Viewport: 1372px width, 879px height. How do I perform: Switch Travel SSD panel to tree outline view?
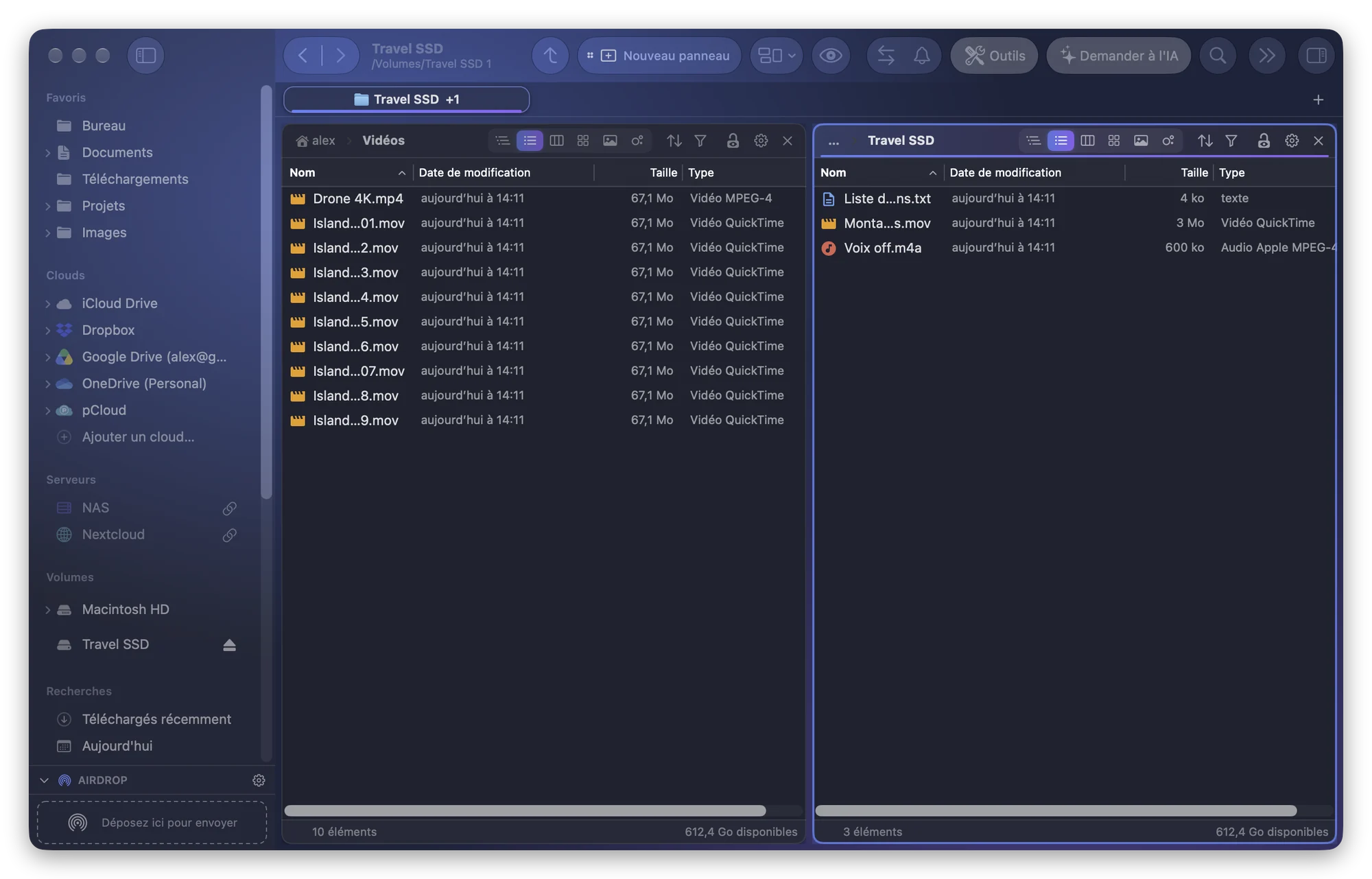[x=1033, y=141]
